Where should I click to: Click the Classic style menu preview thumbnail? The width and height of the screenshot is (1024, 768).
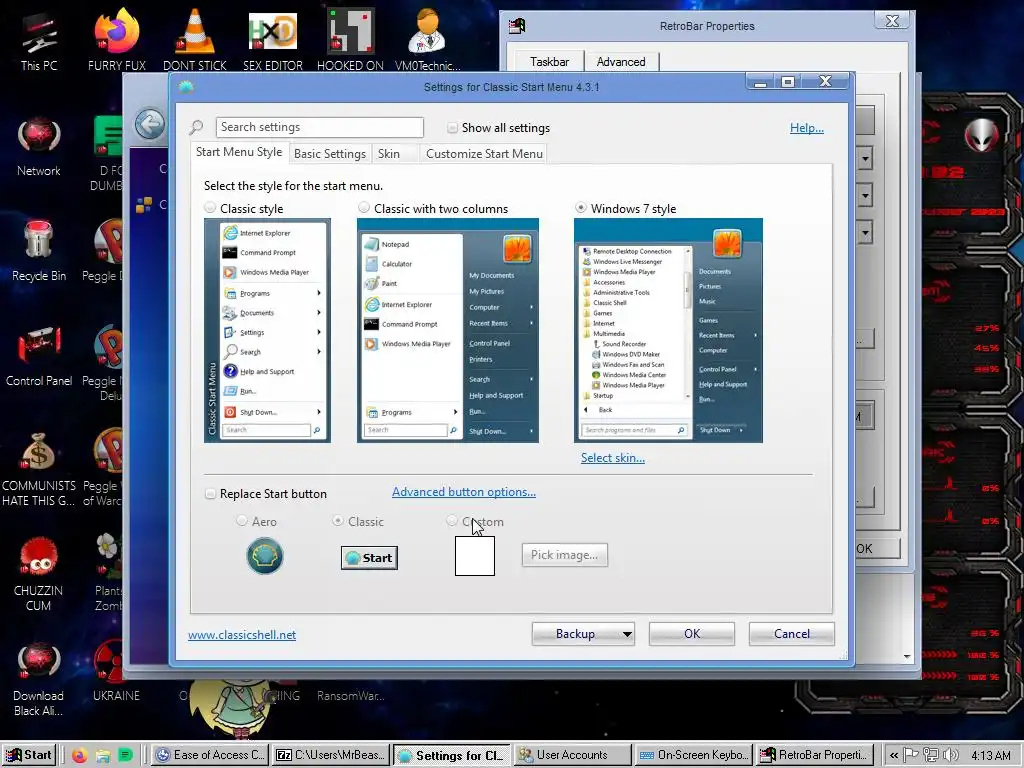tap(267, 330)
